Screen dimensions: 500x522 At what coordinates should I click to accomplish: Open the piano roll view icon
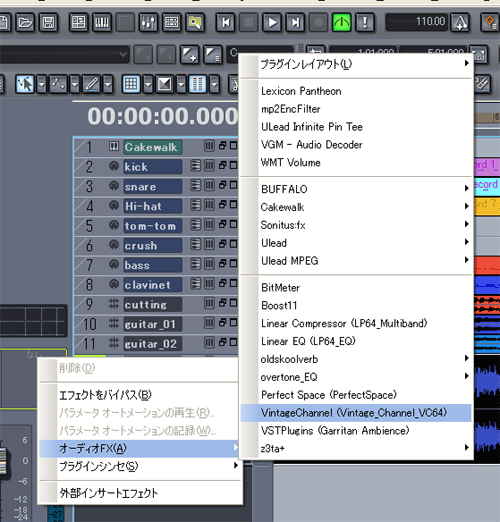102,22
